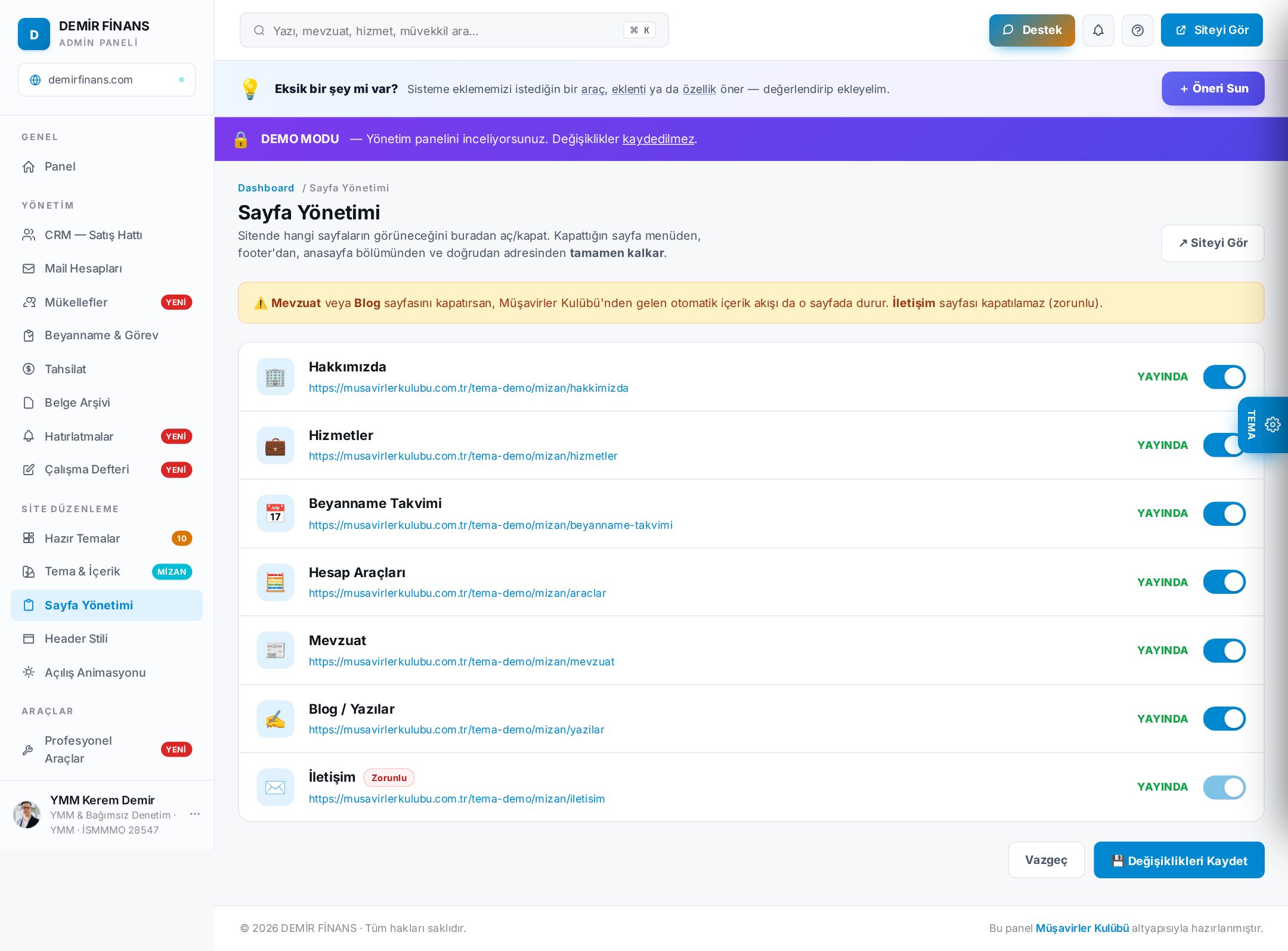Click the Beyanname Takvimi calendar icon

point(275,513)
